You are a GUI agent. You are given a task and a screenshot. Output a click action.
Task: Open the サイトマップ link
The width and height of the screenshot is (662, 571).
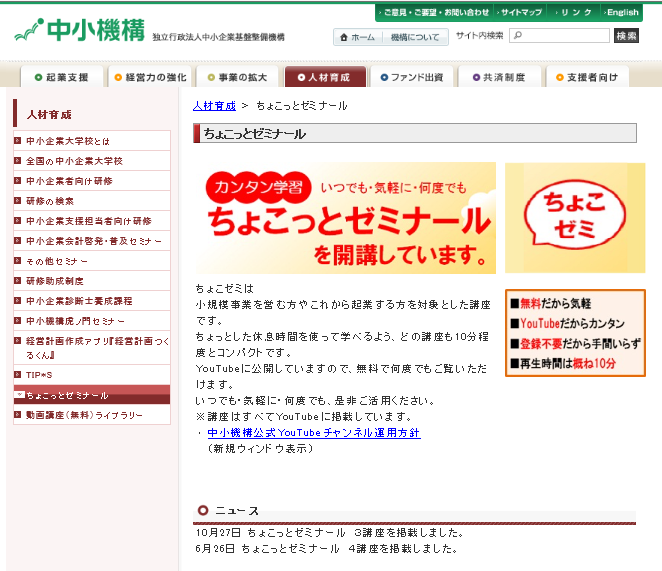(521, 12)
